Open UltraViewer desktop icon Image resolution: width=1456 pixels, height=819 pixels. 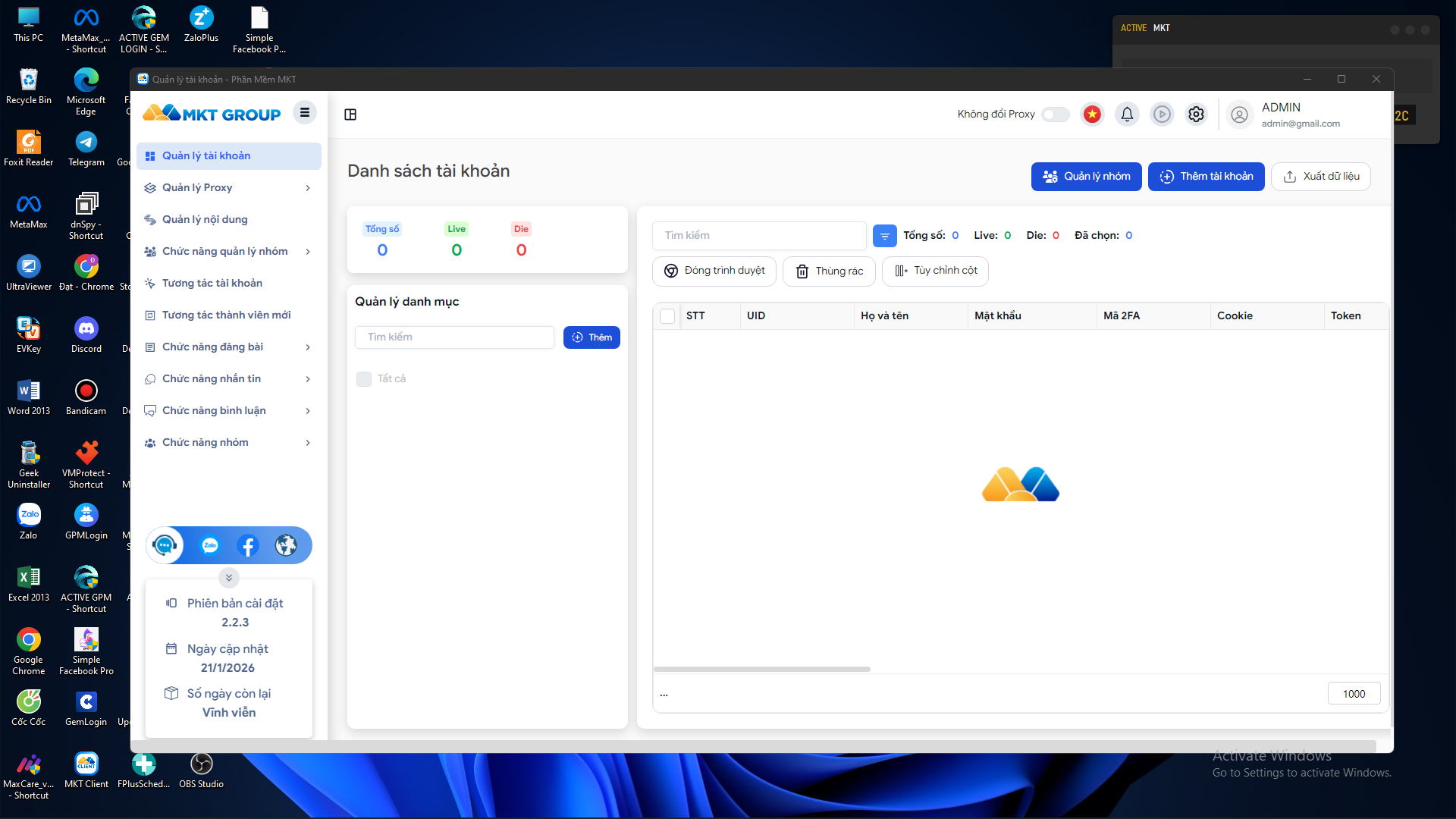pos(28,272)
